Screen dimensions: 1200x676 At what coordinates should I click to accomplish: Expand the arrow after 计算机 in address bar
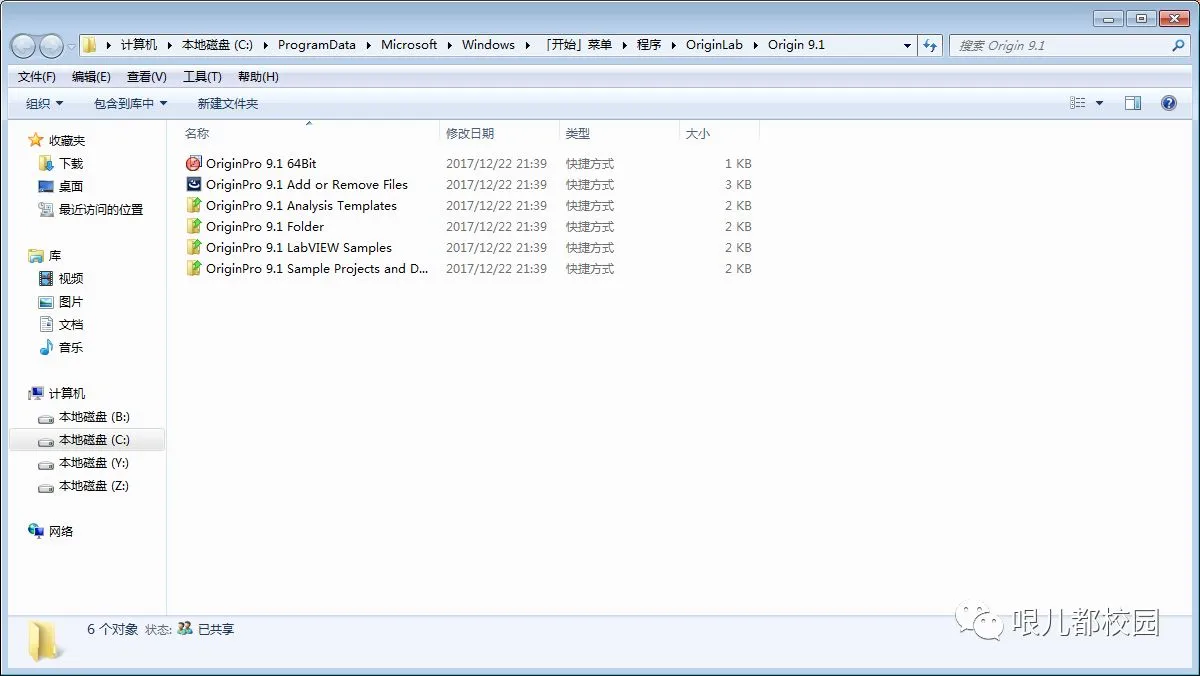(x=169, y=45)
